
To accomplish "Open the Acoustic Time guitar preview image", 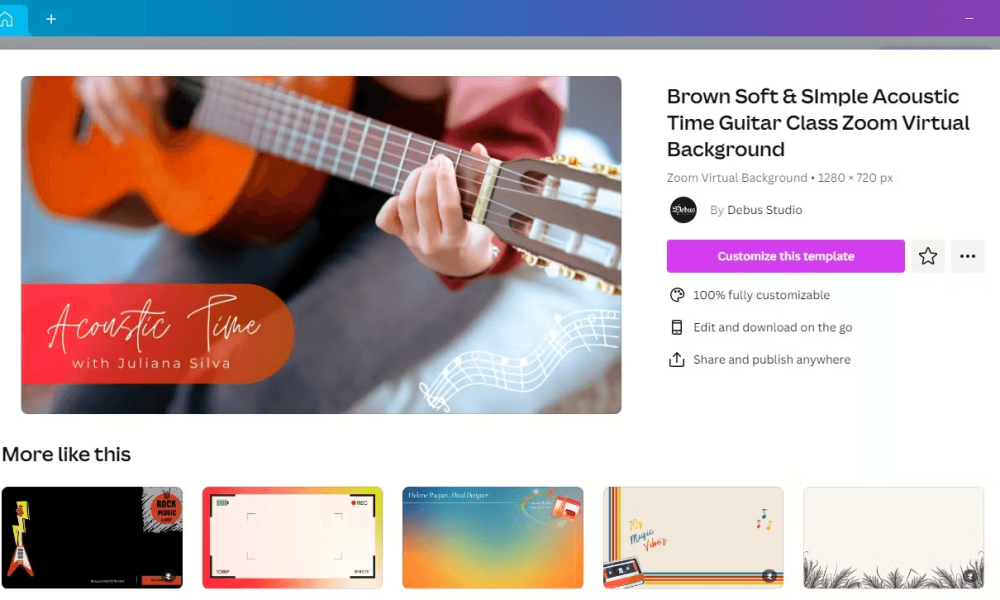I will (x=321, y=245).
